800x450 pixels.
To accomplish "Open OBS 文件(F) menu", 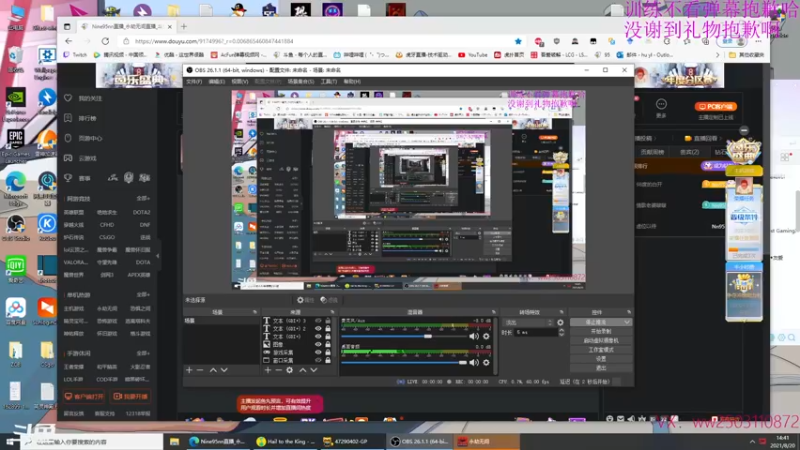I will [x=194, y=82].
